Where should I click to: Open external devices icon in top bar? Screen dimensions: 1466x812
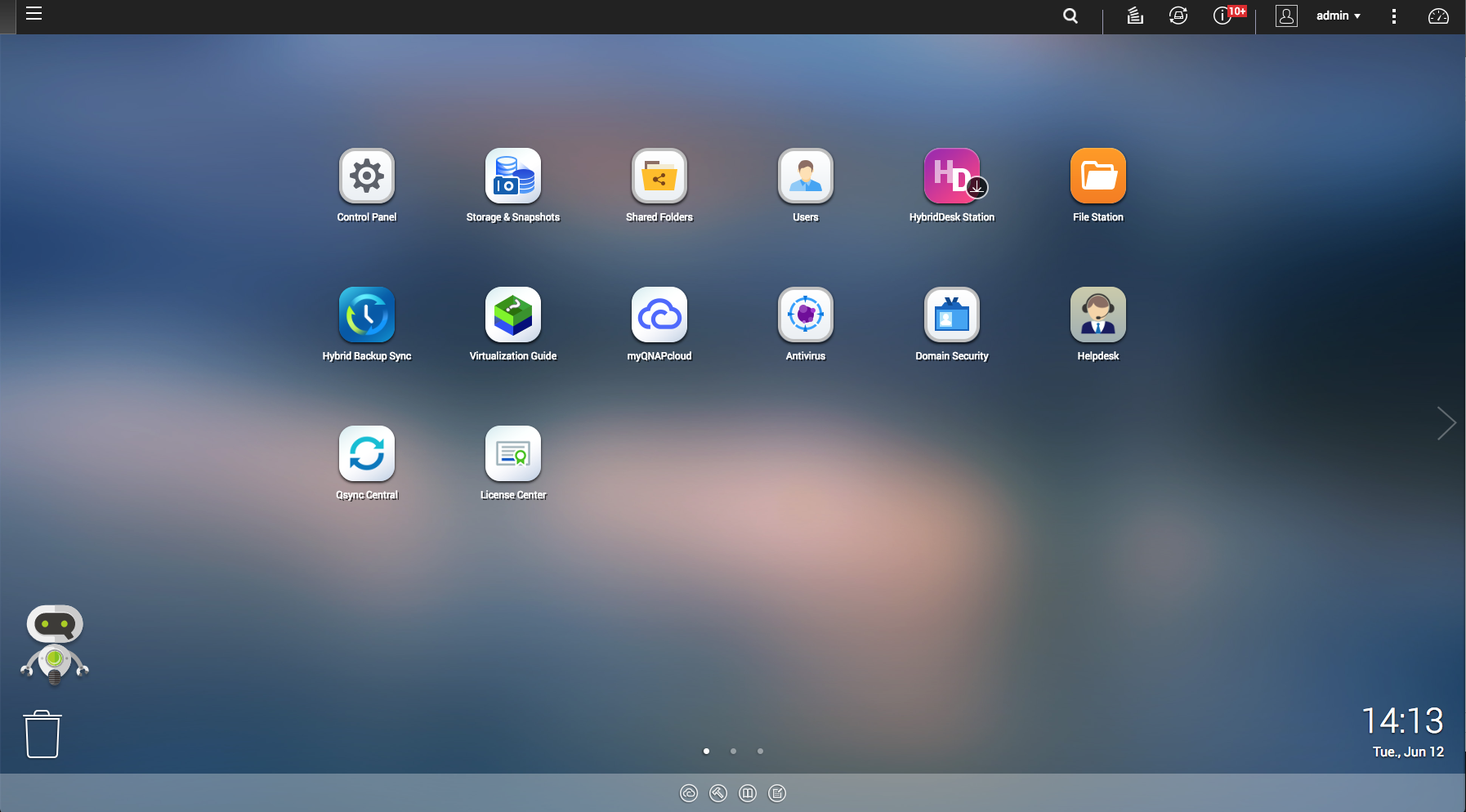click(1178, 16)
